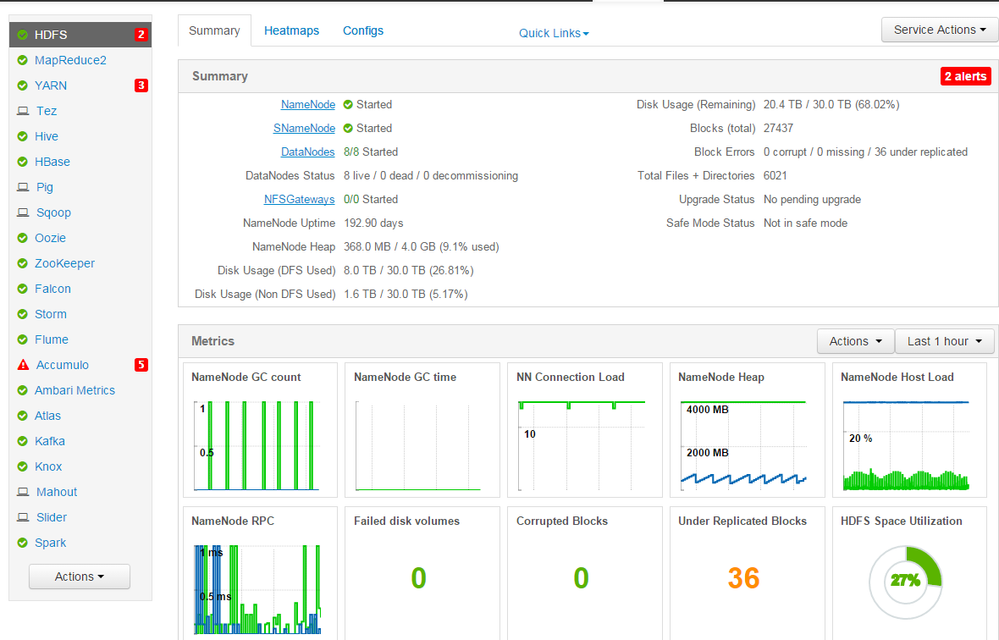Click the HDFS Space Utilization donut chart
Screen dimensions: 999x640
click(905, 580)
